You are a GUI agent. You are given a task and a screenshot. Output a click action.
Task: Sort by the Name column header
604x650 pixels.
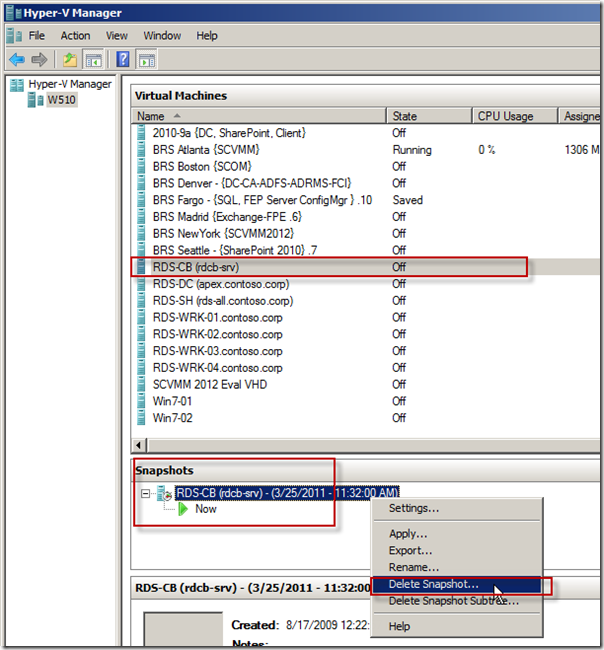tap(259, 116)
